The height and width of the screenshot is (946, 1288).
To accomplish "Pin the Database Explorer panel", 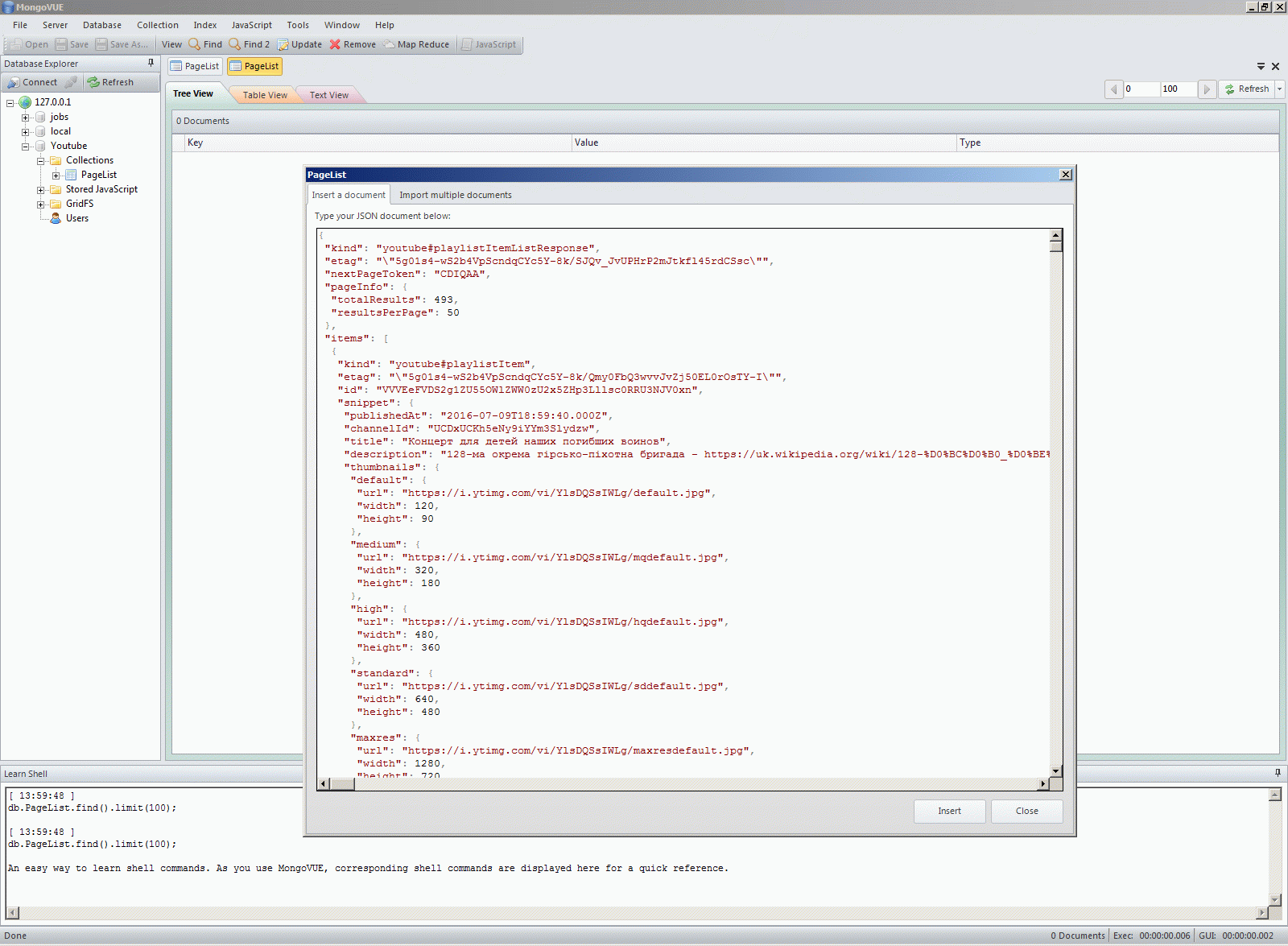I will [x=151, y=63].
